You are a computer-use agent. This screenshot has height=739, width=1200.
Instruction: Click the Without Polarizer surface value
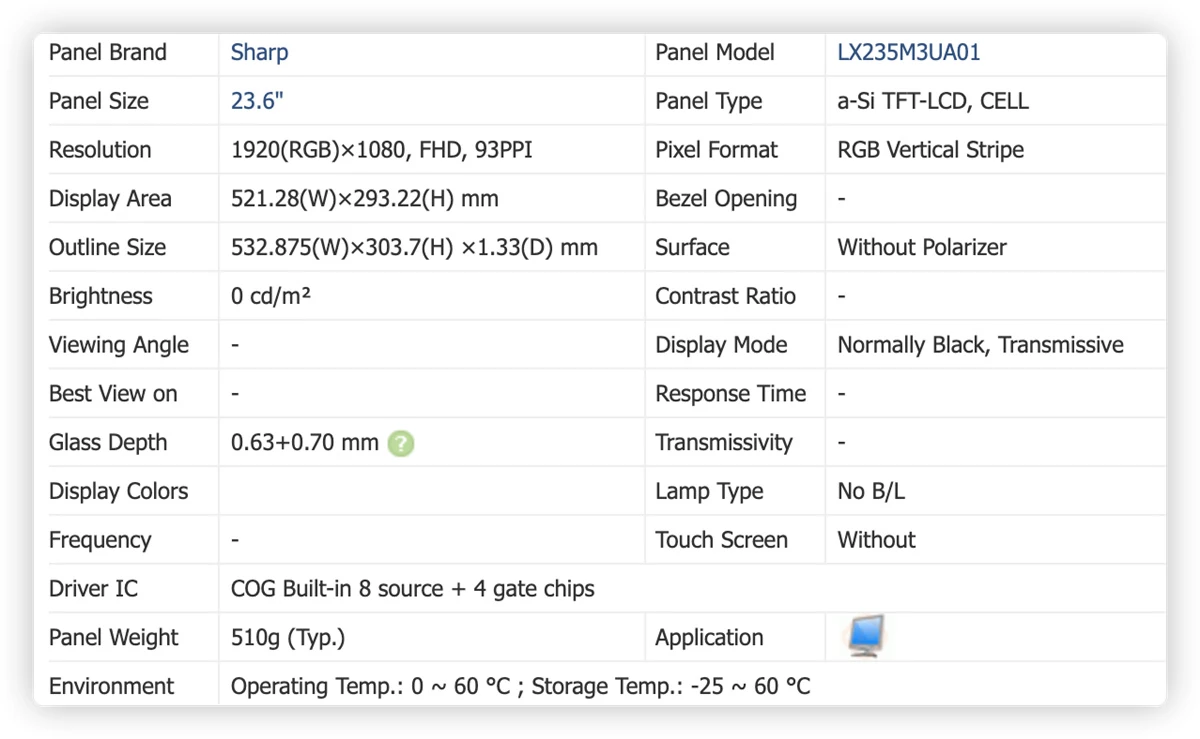(x=922, y=247)
